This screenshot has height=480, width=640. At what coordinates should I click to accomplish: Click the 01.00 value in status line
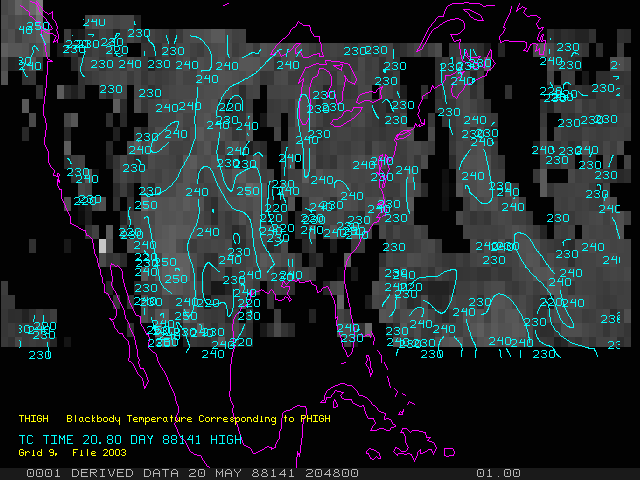point(497,473)
